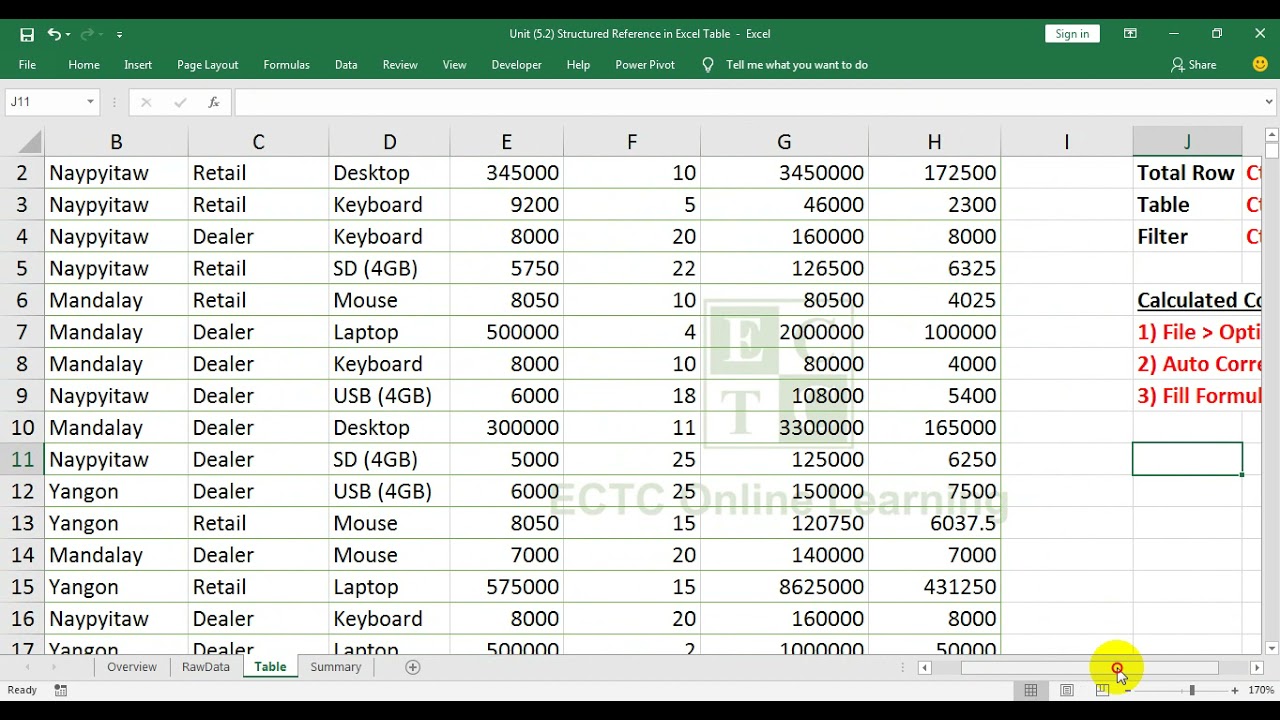This screenshot has height=720, width=1280.
Task: Click cell containing 8625000
Action: tap(784, 587)
